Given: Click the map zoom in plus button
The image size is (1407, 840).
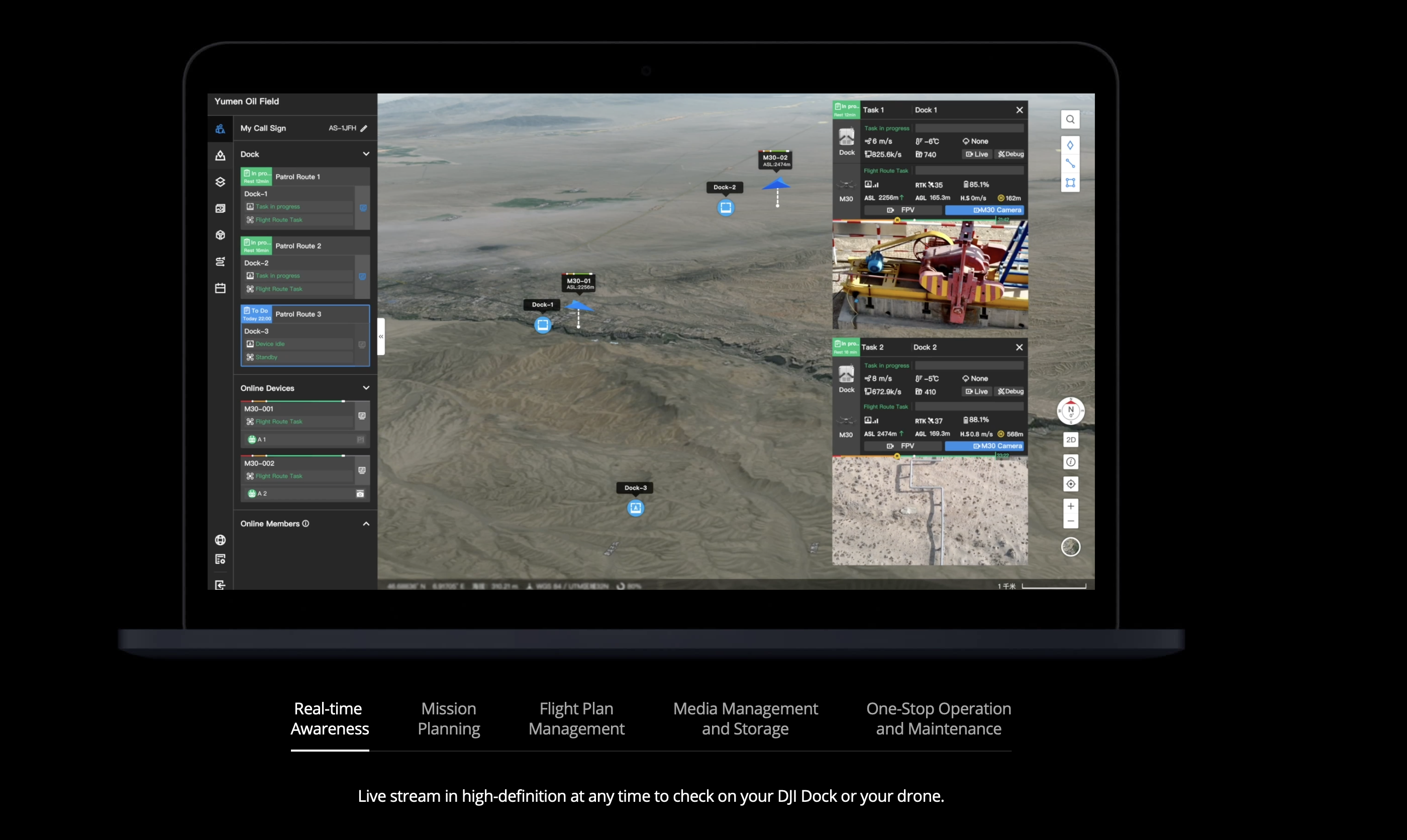Looking at the screenshot, I should 1070,506.
